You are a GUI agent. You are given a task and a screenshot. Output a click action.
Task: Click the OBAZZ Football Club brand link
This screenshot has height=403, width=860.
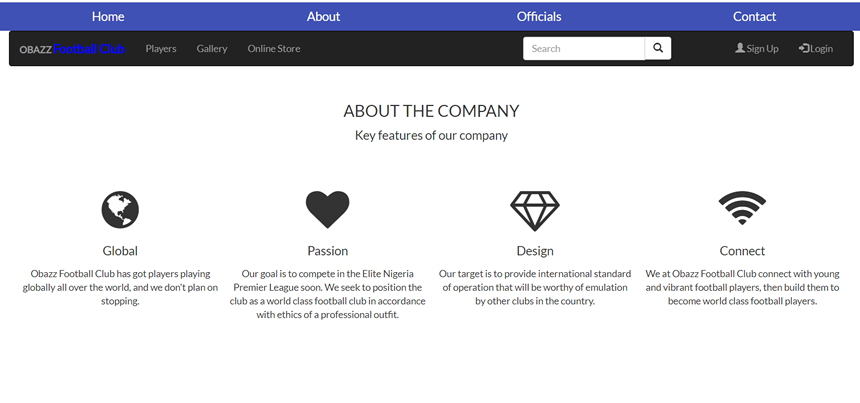pos(72,49)
